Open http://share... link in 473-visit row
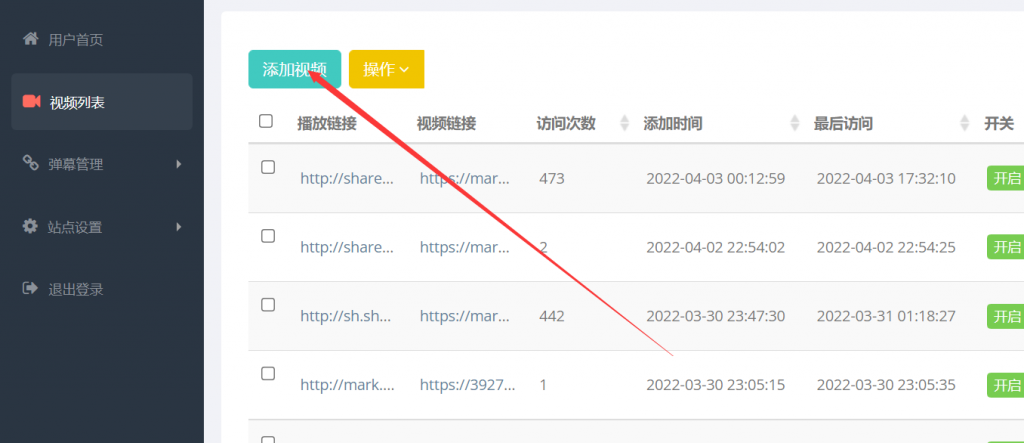 pos(347,179)
